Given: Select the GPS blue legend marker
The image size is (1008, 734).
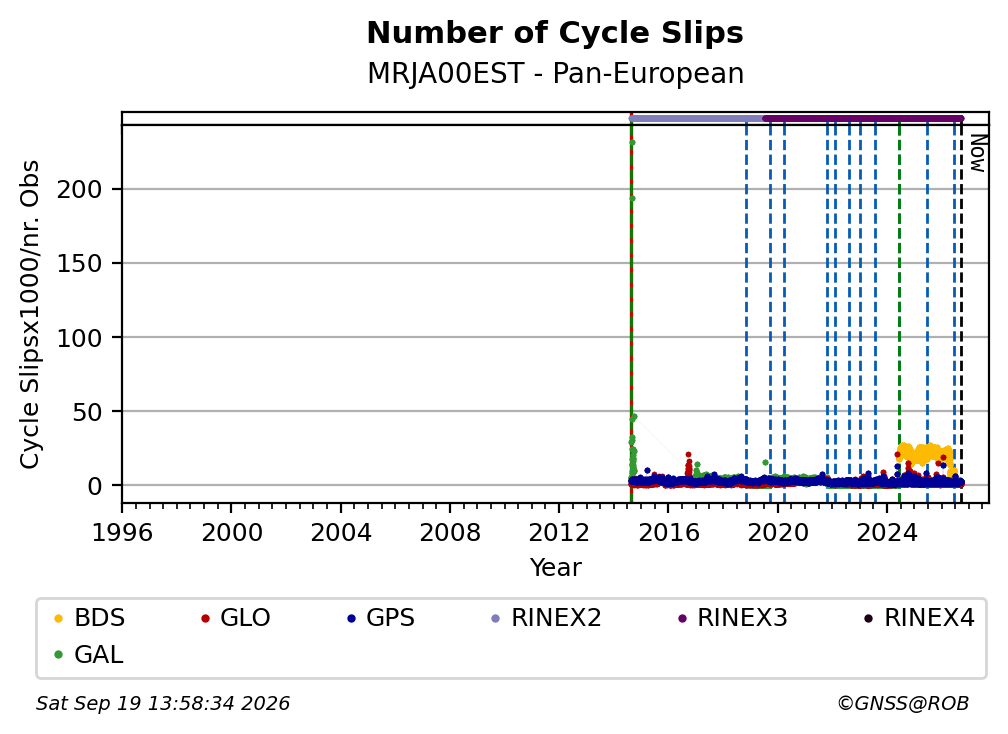Looking at the screenshot, I should [x=351, y=619].
